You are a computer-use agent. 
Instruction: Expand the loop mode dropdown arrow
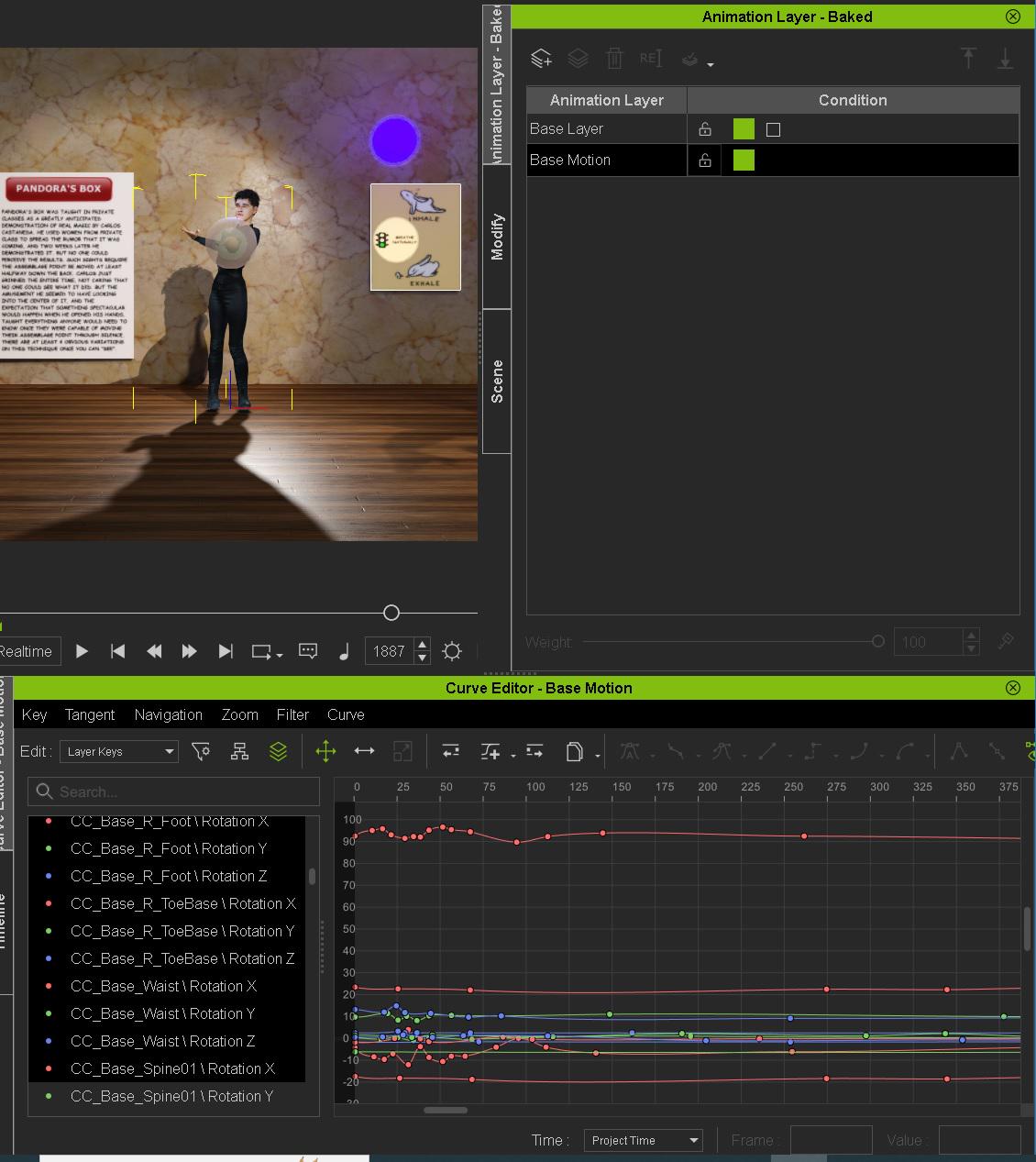[x=280, y=654]
